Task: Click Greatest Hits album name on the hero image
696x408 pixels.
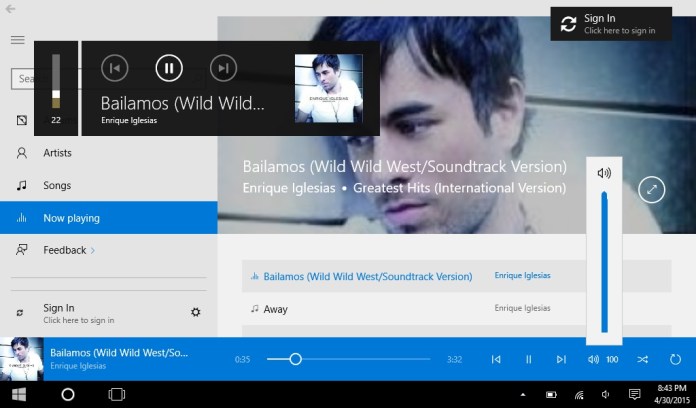Action: (459, 188)
